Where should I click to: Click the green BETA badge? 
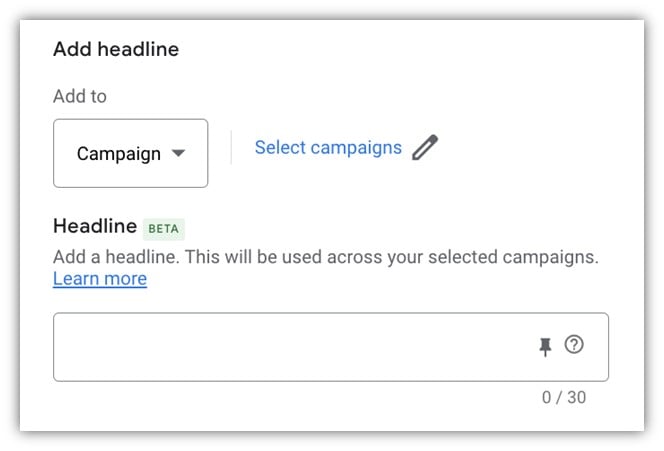[x=163, y=229]
